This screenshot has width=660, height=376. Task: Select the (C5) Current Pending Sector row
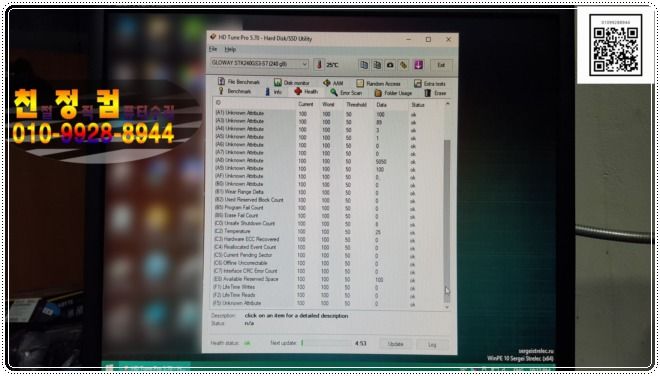point(328,255)
